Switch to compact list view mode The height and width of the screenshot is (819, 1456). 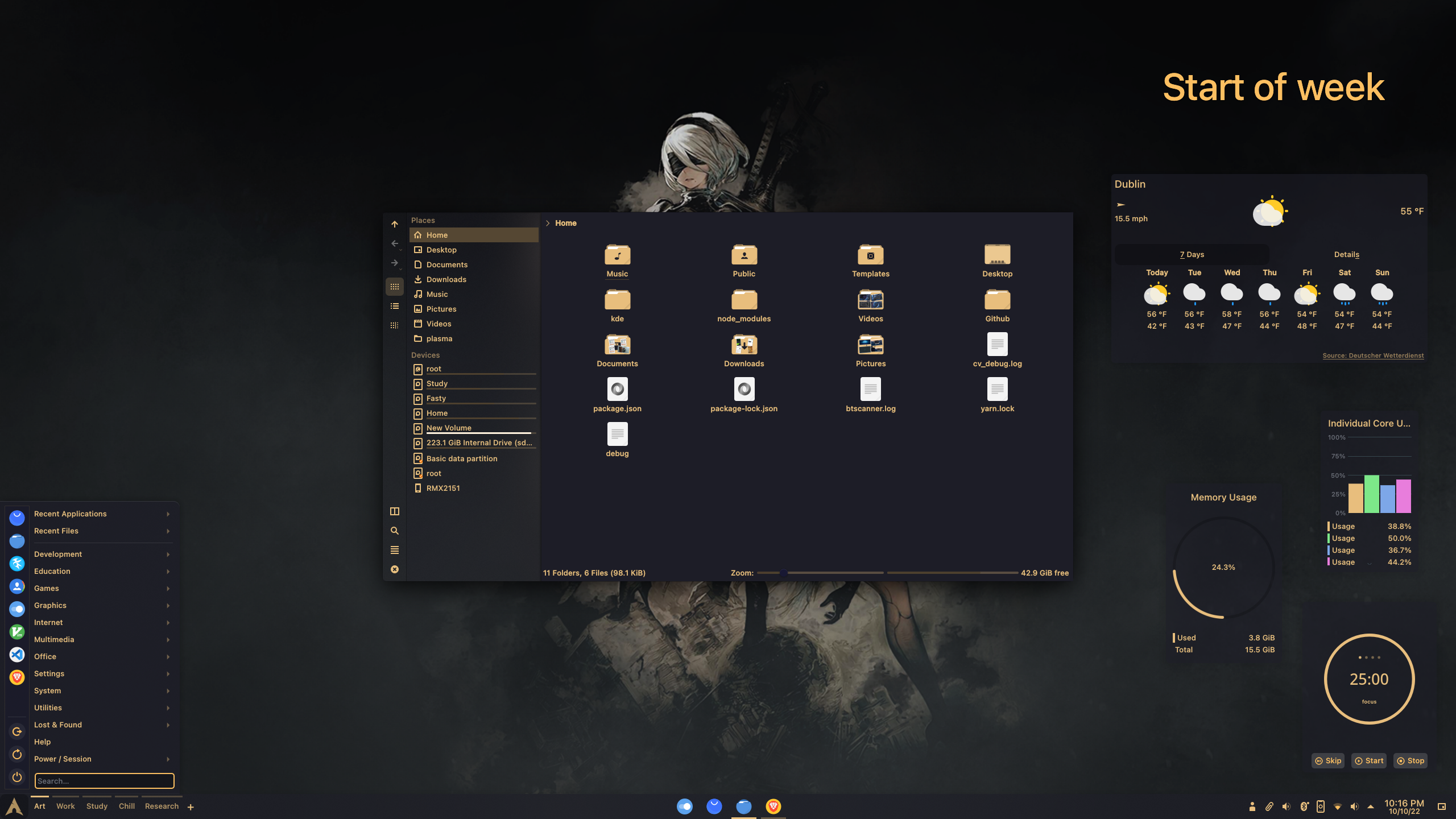tap(395, 306)
